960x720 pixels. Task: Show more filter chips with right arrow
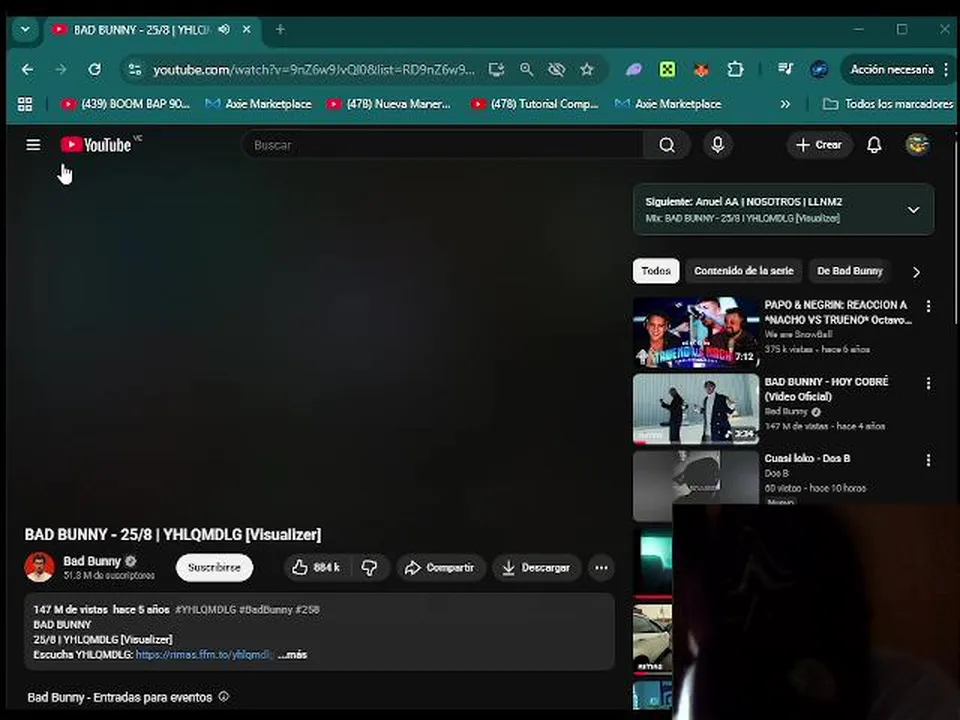916,272
